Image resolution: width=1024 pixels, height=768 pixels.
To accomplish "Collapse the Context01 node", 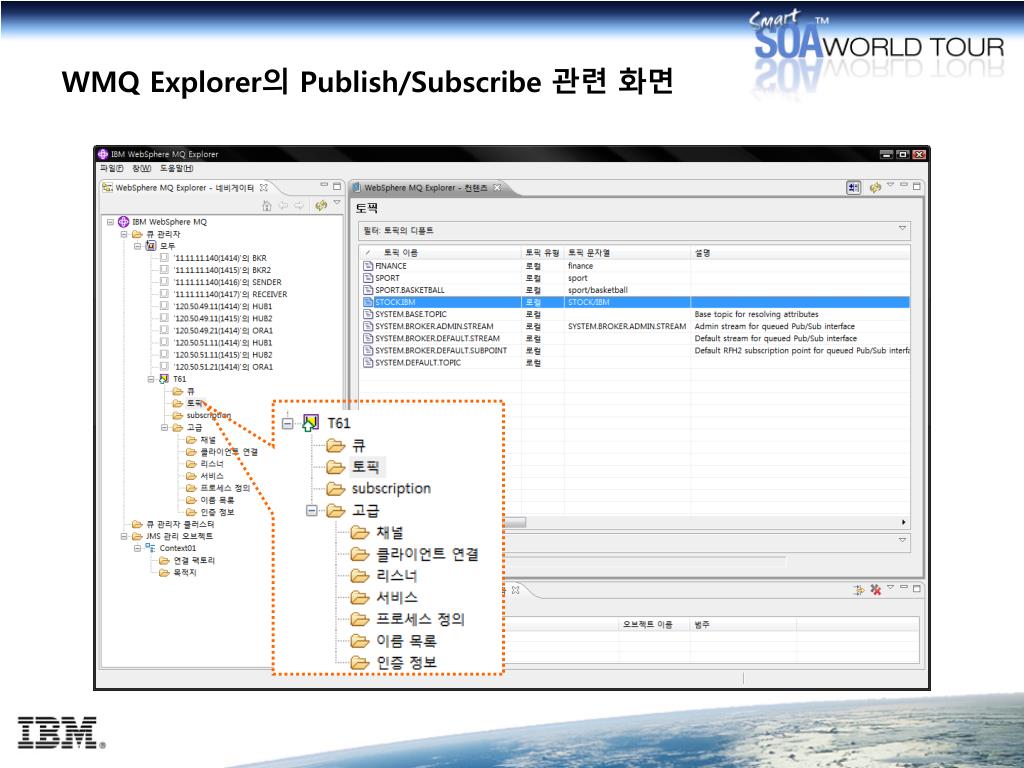I will pyautogui.click(x=138, y=548).
